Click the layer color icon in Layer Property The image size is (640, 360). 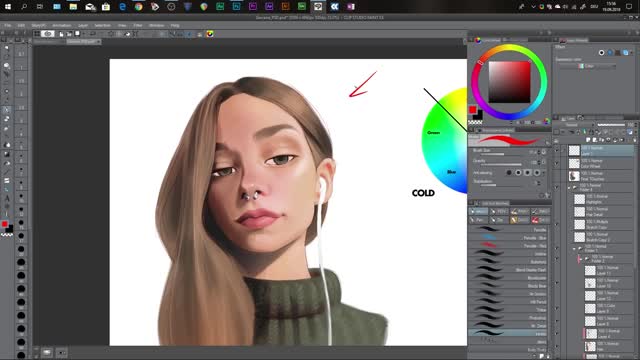click(626, 53)
